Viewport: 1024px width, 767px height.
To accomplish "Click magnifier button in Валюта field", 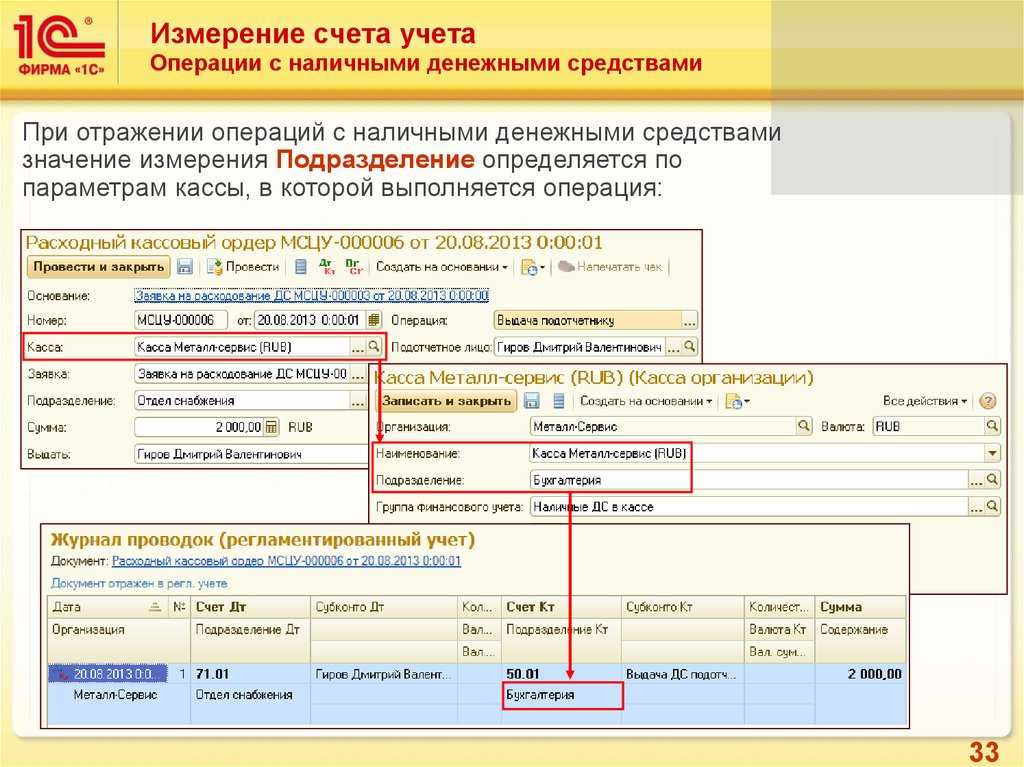I will pos(992,427).
